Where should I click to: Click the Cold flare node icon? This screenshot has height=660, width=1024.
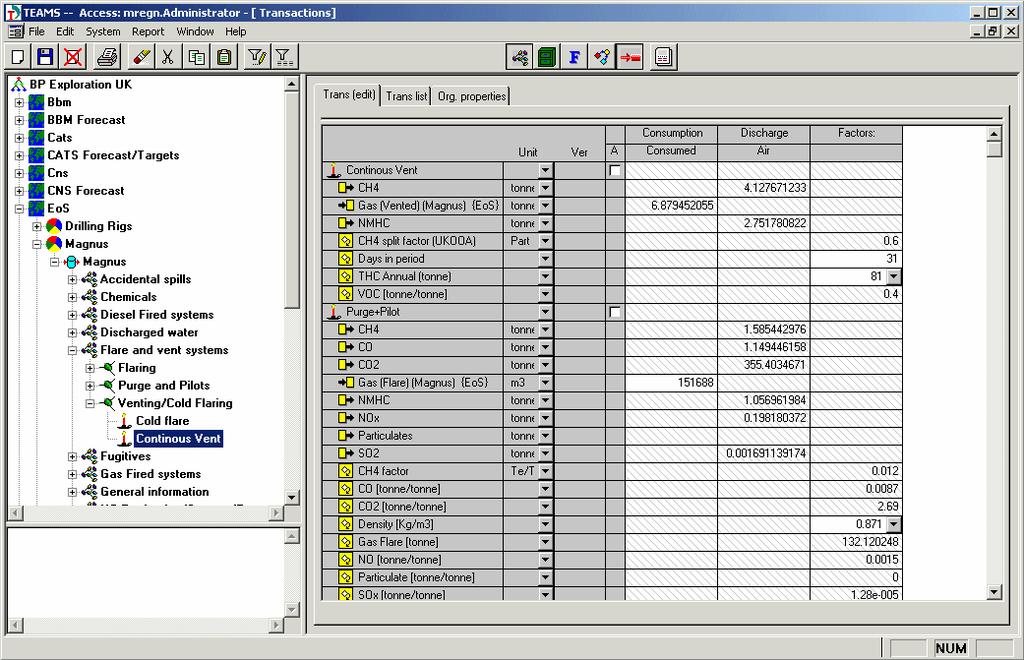click(x=125, y=420)
